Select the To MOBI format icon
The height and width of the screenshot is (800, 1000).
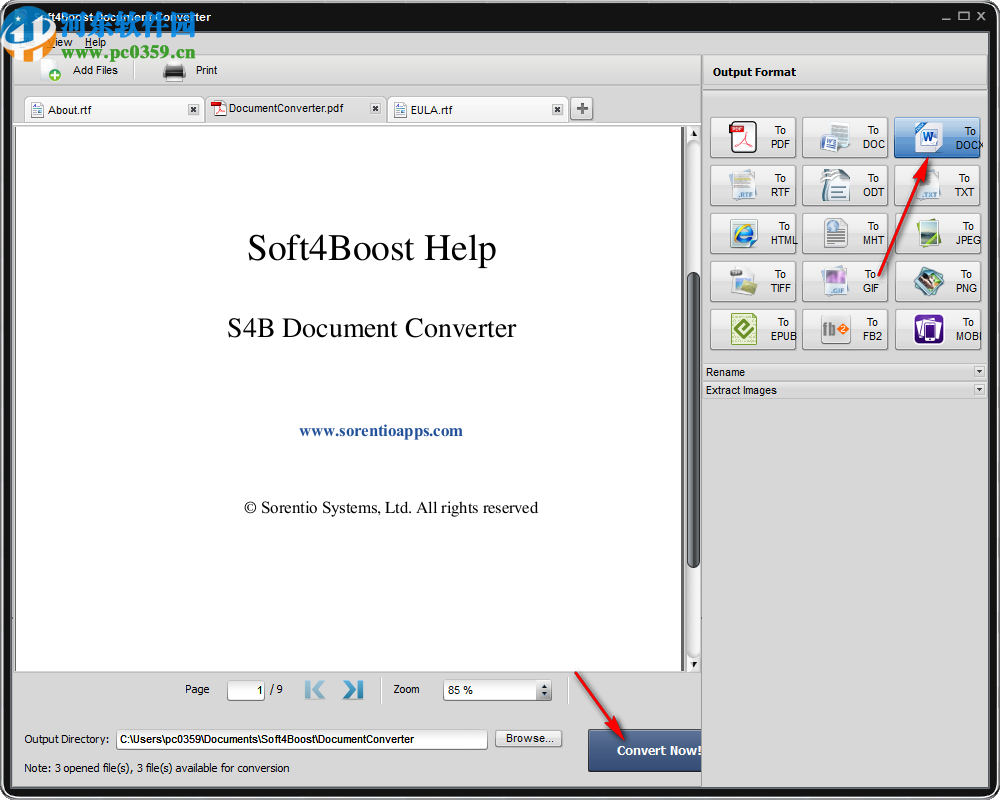(937, 329)
